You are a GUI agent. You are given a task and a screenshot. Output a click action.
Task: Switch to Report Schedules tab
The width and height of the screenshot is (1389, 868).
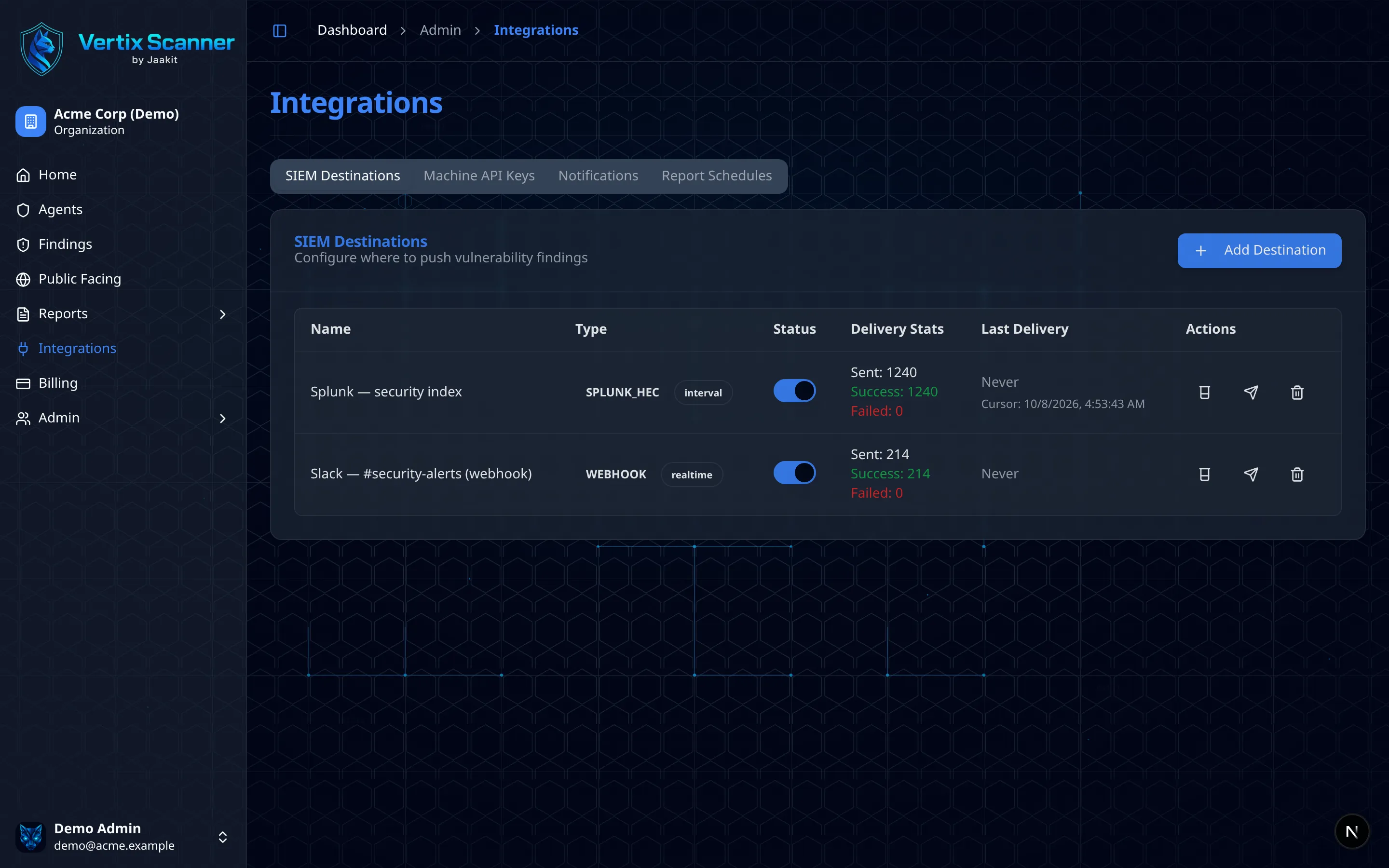point(716,176)
